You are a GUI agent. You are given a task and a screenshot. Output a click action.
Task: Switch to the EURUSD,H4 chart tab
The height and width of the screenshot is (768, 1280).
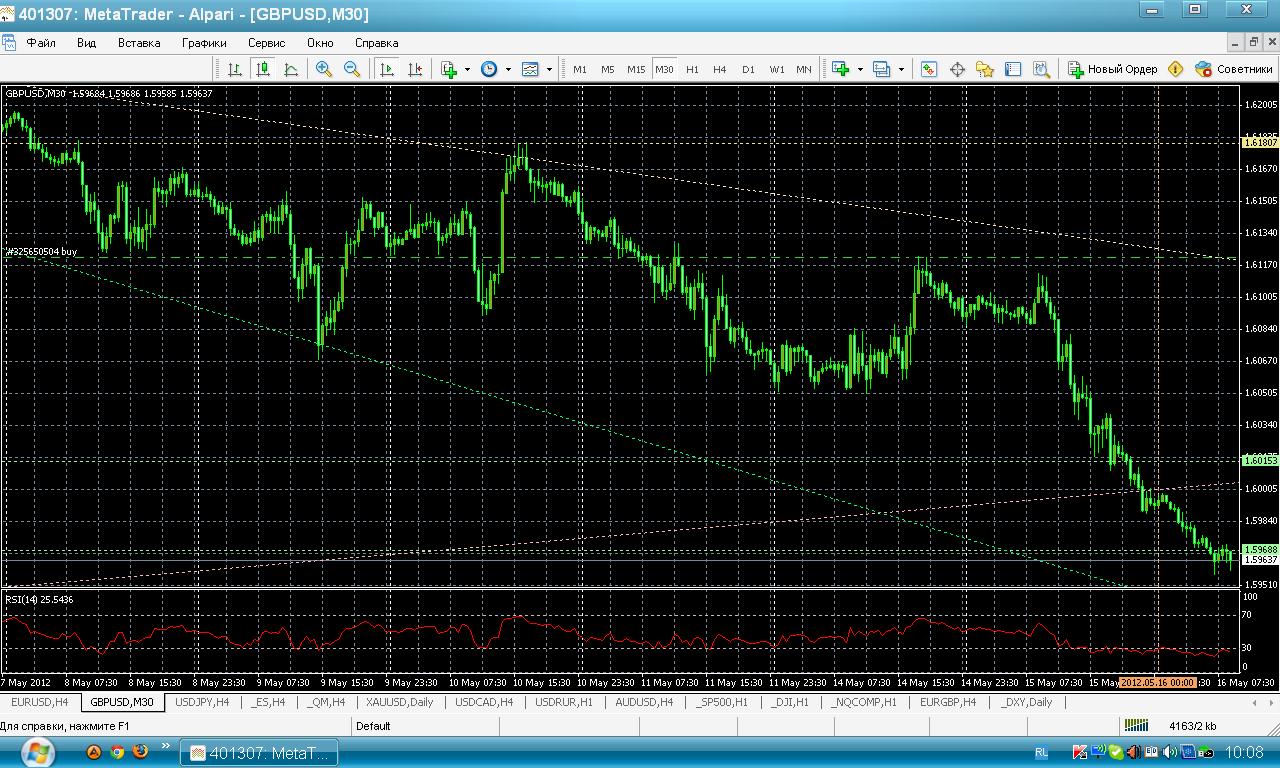40,702
